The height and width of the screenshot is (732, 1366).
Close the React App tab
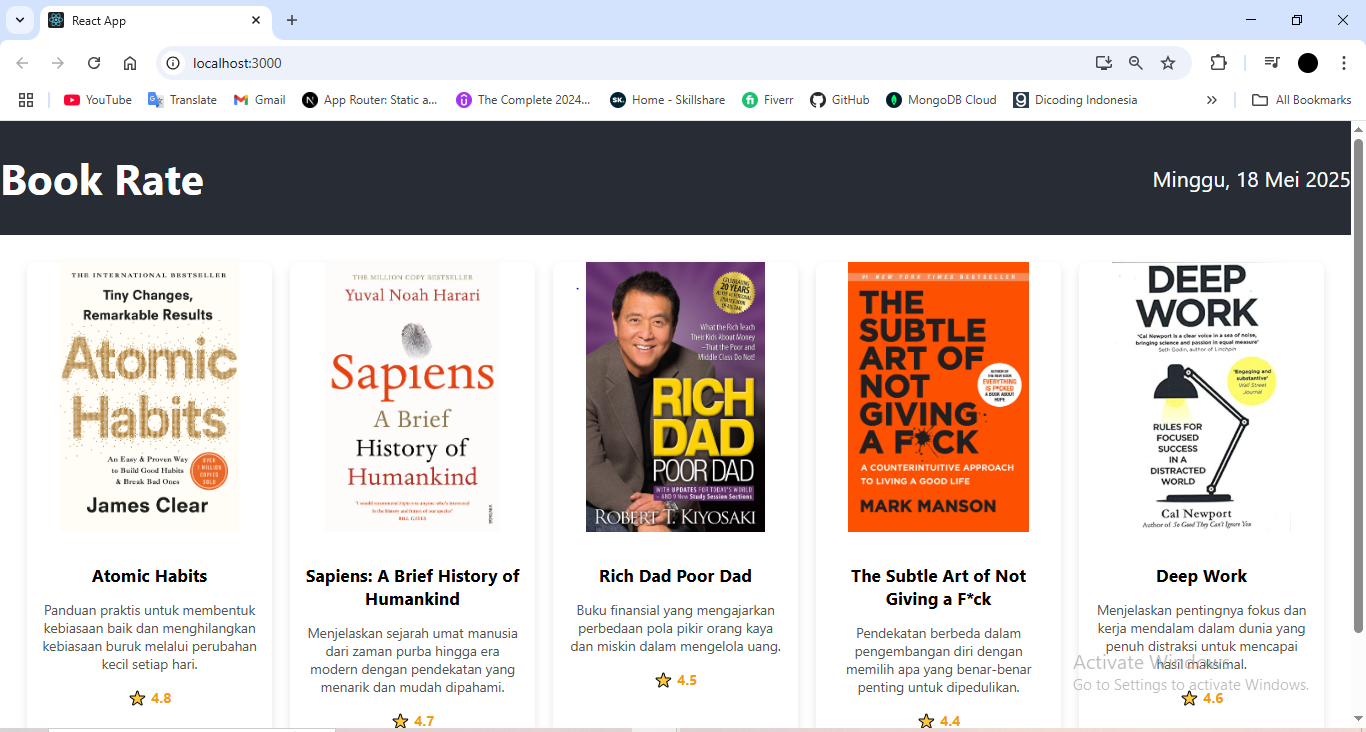point(256,20)
